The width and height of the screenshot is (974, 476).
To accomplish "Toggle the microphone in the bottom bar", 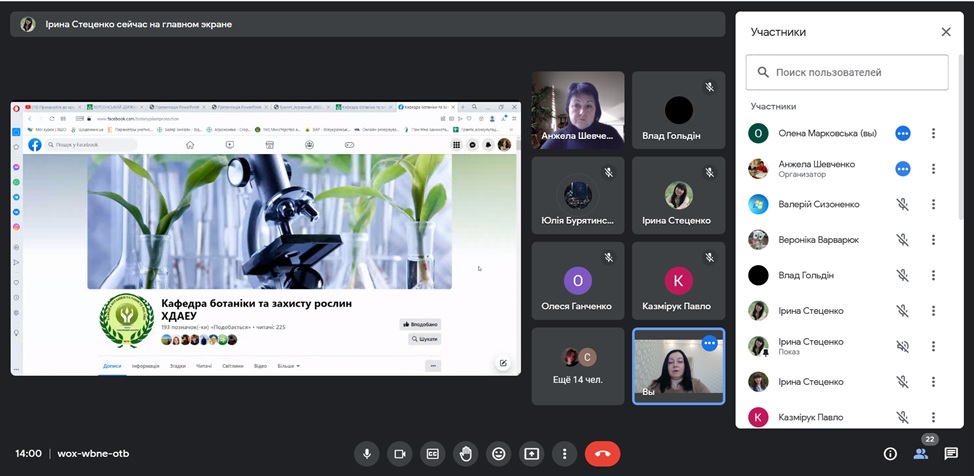I will pos(367,454).
